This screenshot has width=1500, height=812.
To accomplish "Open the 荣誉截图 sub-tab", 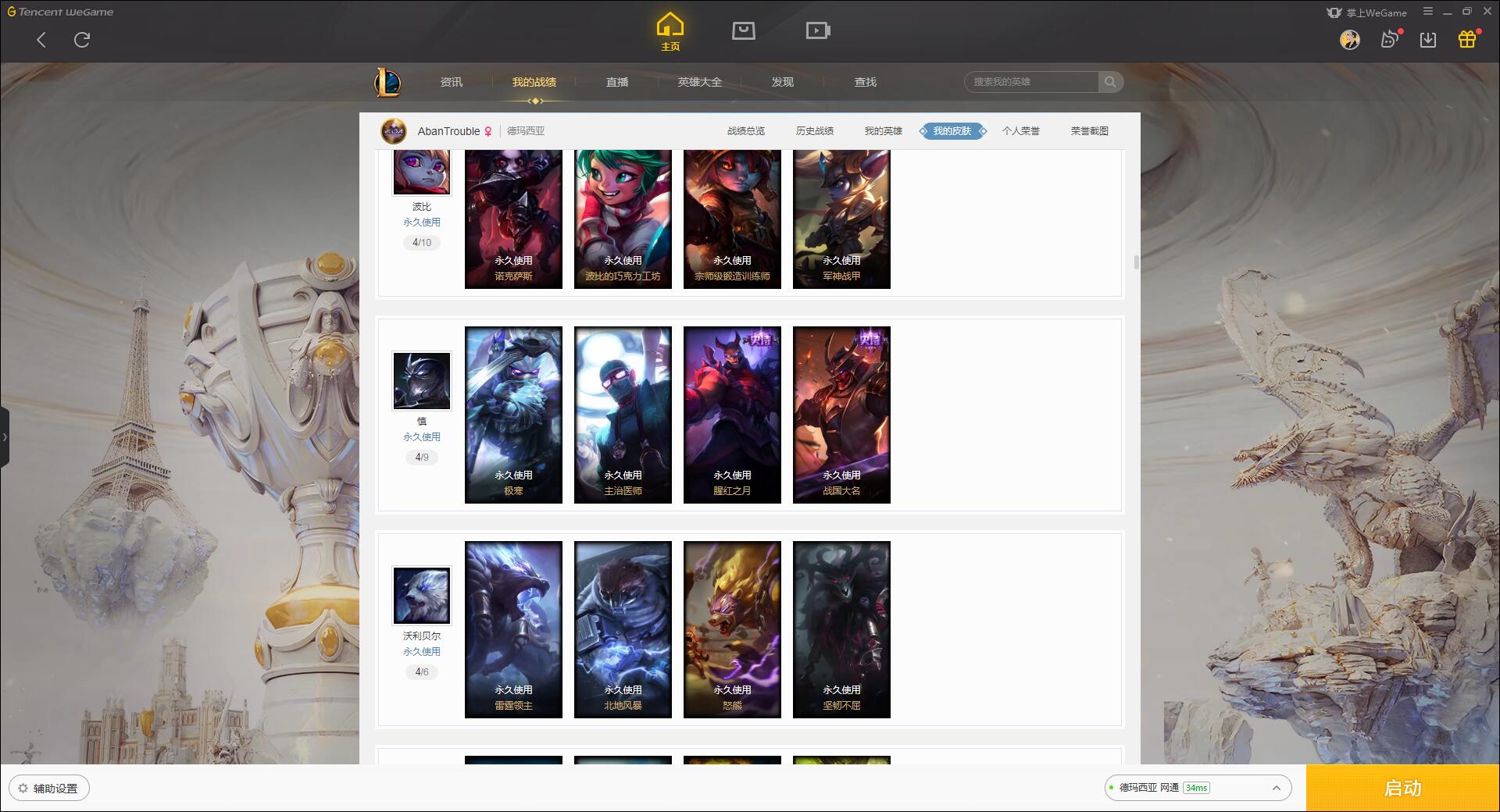I will point(1090,131).
